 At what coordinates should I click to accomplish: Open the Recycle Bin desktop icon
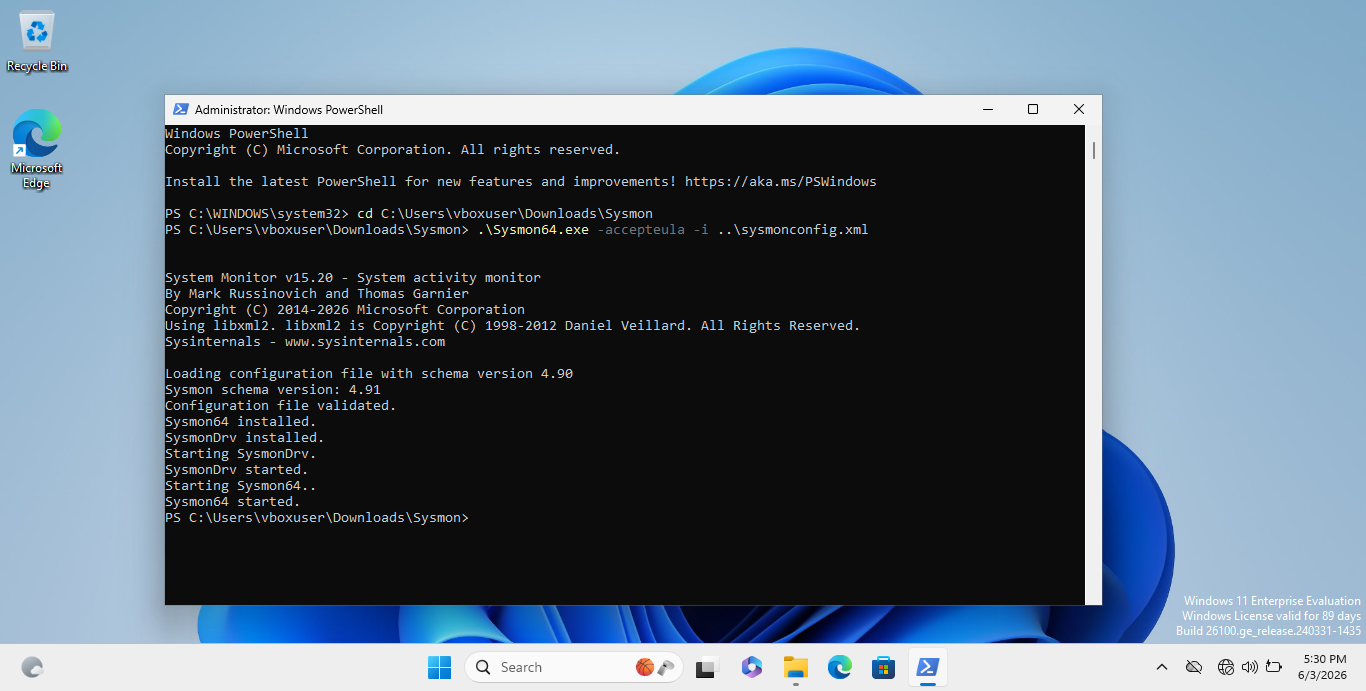click(37, 42)
